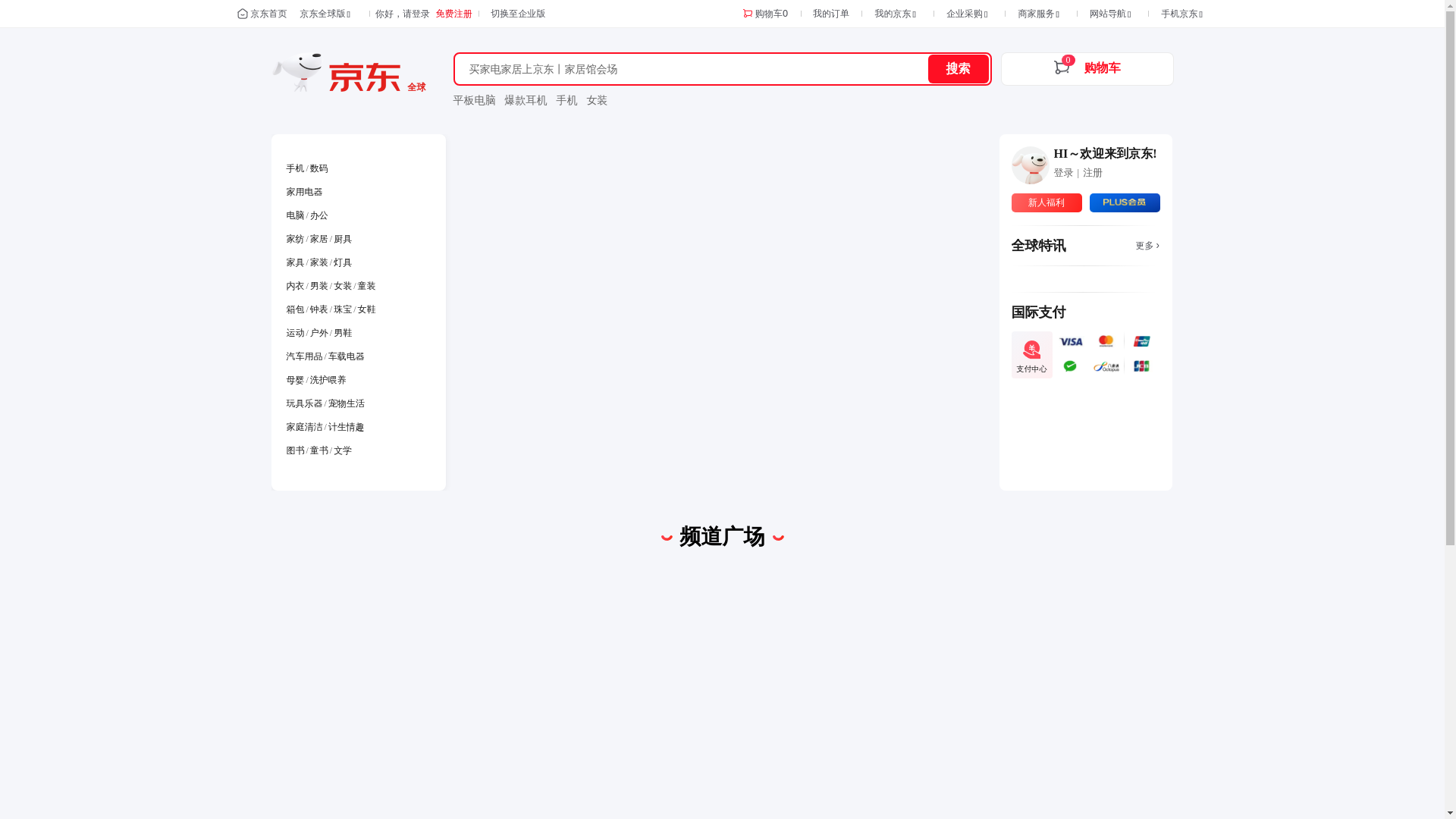
Task: Expand the 手机京东 dropdown
Action: 1181,14
